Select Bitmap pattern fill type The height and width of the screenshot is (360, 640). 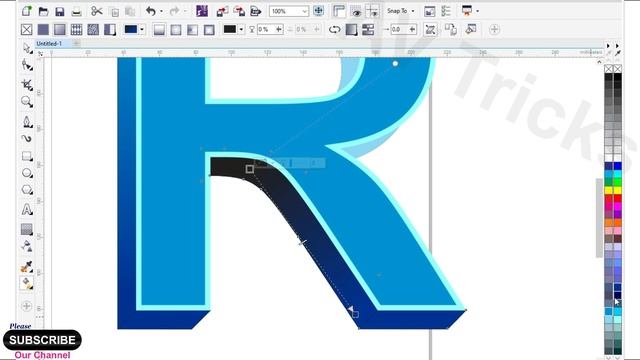(93, 29)
